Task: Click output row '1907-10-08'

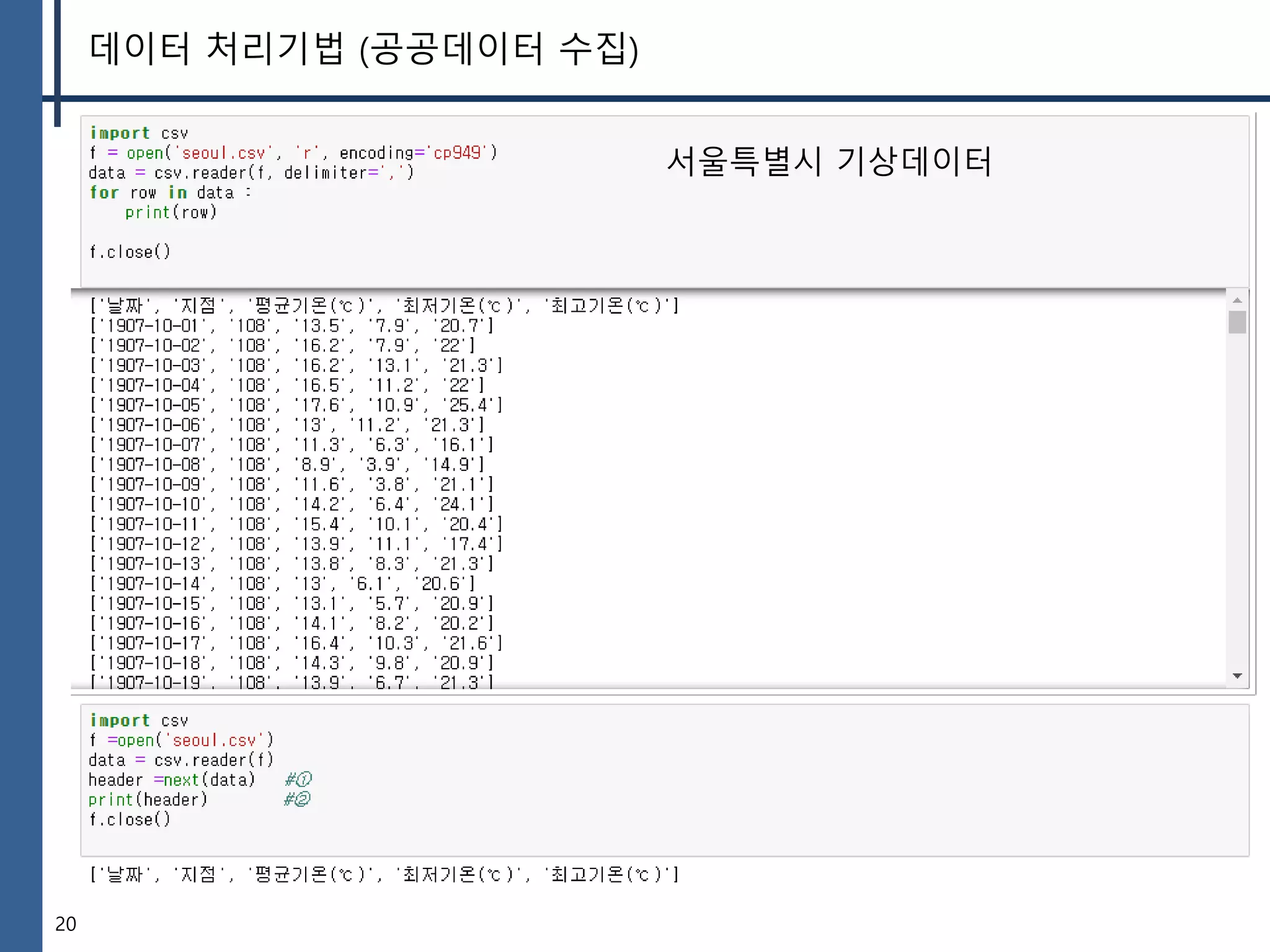Action: 286,464
